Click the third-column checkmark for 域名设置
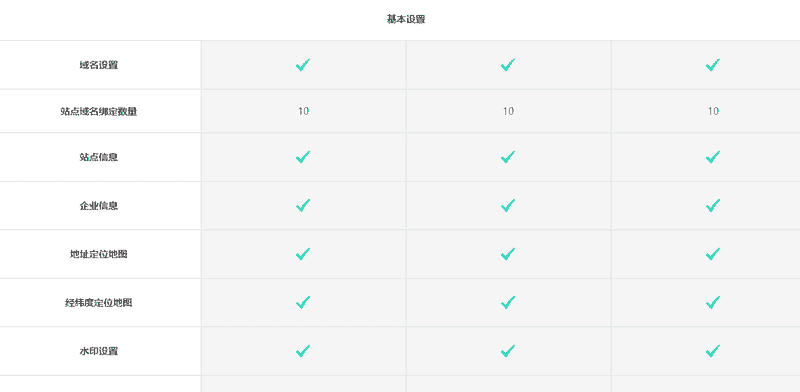The image size is (800, 392). [713, 65]
